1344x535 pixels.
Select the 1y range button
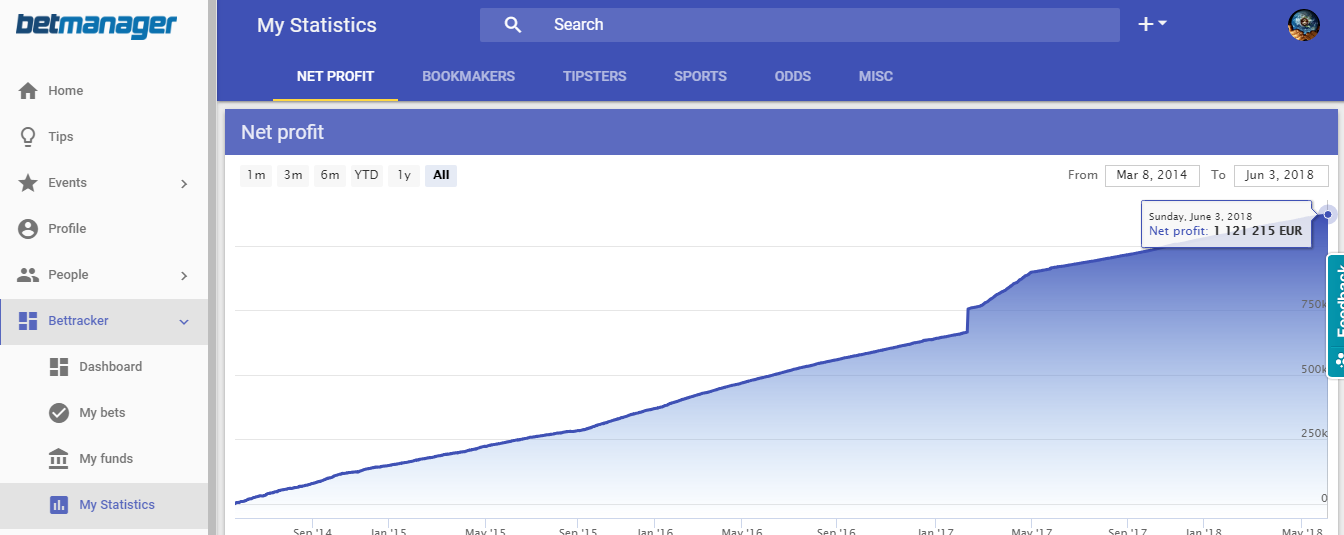[x=404, y=175]
